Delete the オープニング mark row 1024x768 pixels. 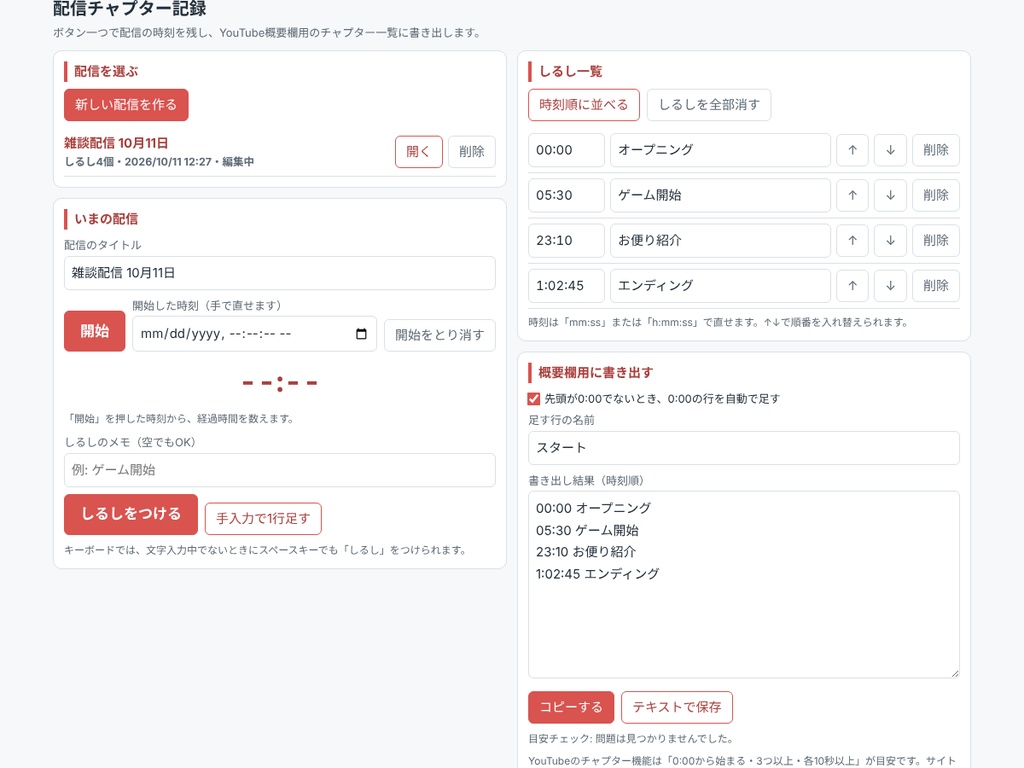tap(936, 150)
